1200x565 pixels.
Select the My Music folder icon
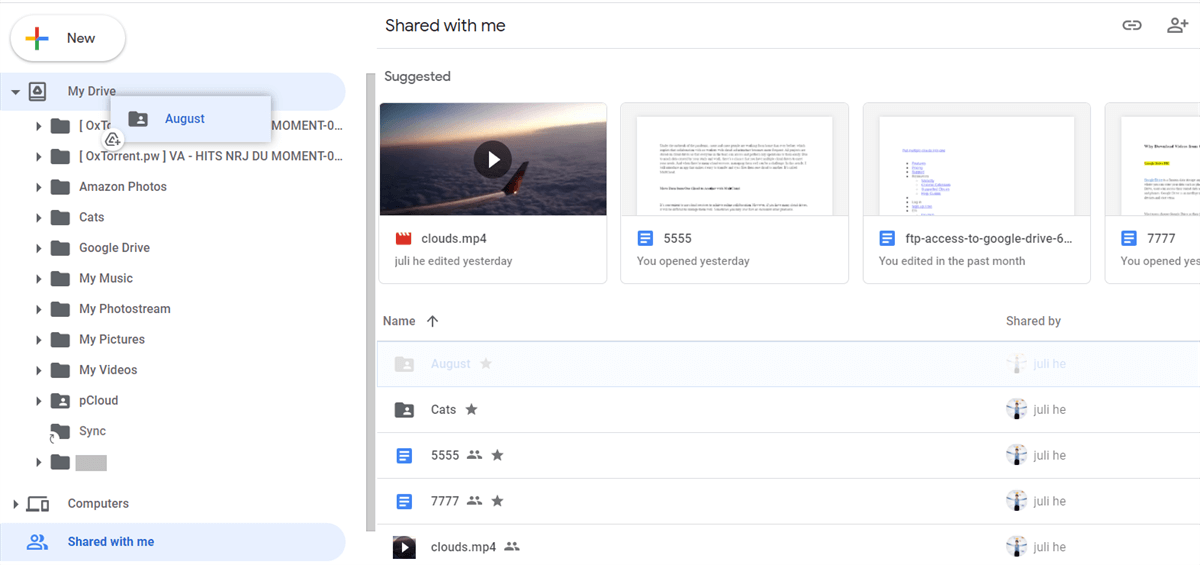(x=60, y=279)
